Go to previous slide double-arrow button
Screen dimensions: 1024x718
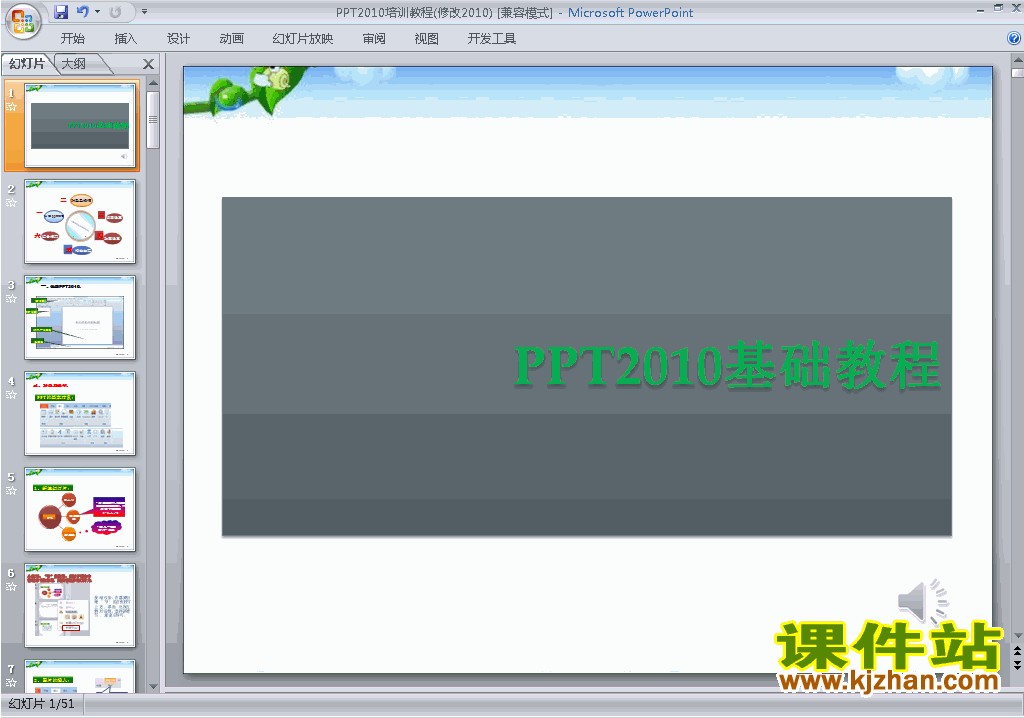point(1017,651)
